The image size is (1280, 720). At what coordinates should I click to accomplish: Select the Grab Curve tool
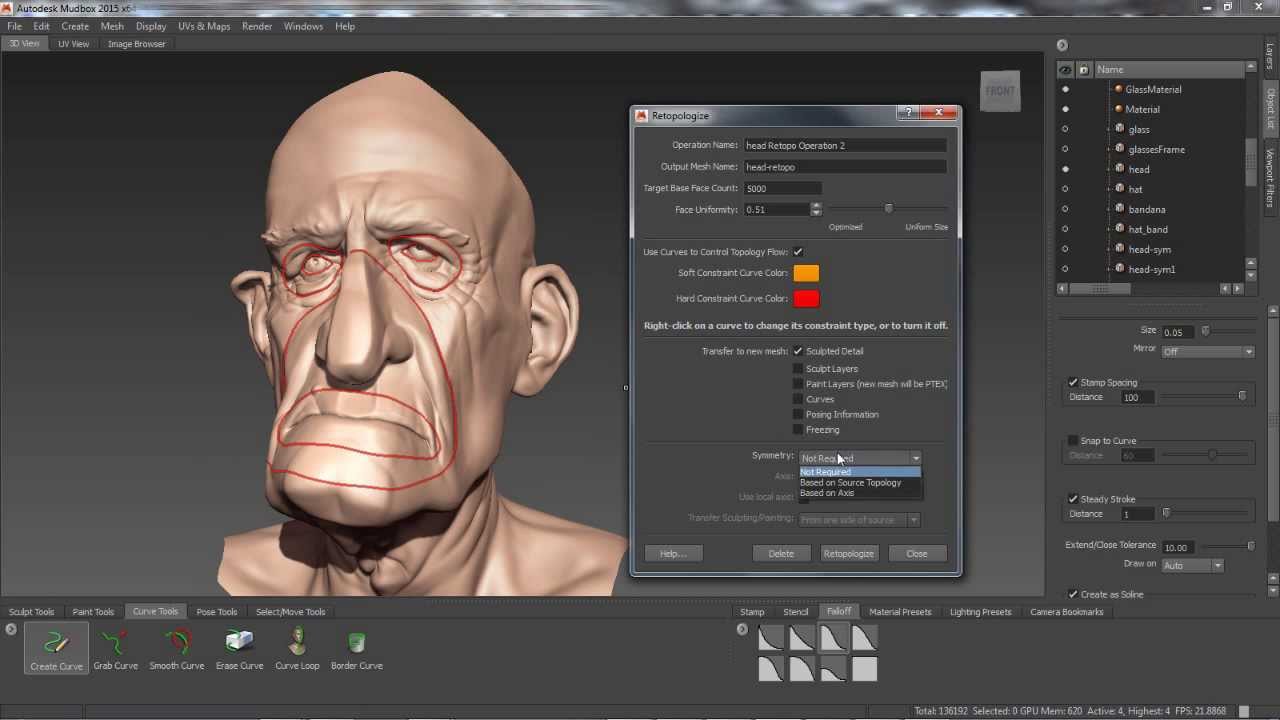click(116, 647)
